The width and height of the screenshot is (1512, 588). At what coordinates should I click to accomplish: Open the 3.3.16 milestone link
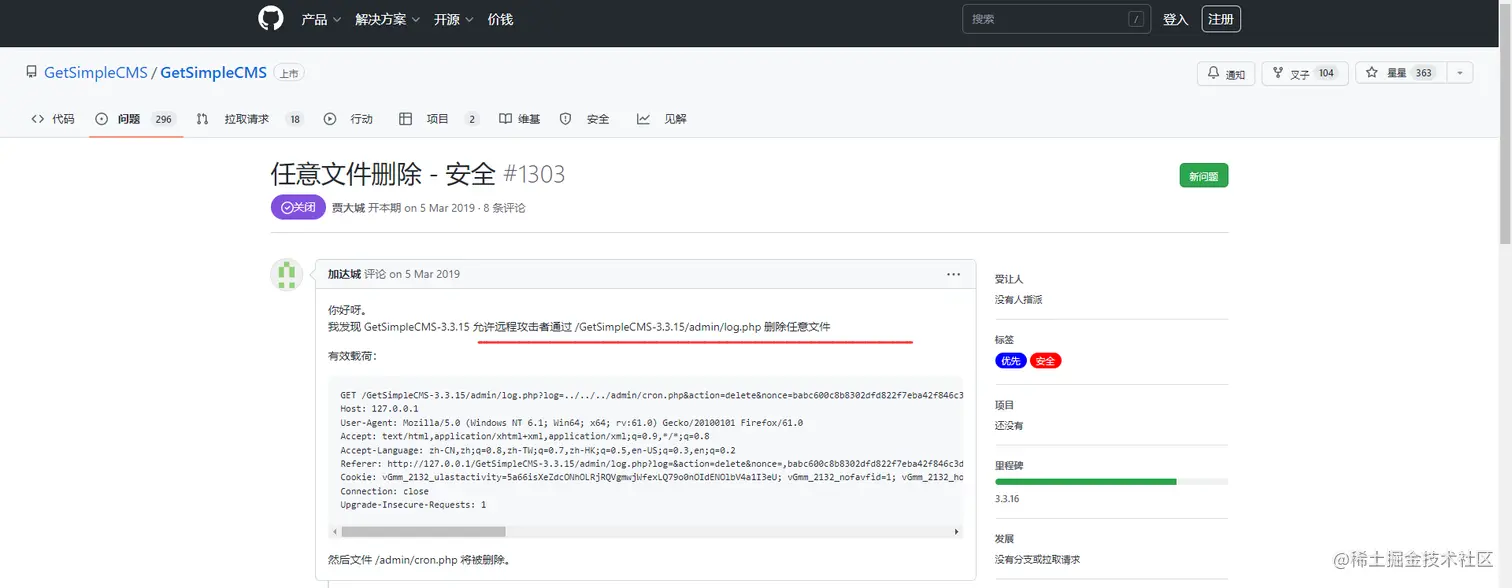point(1007,498)
